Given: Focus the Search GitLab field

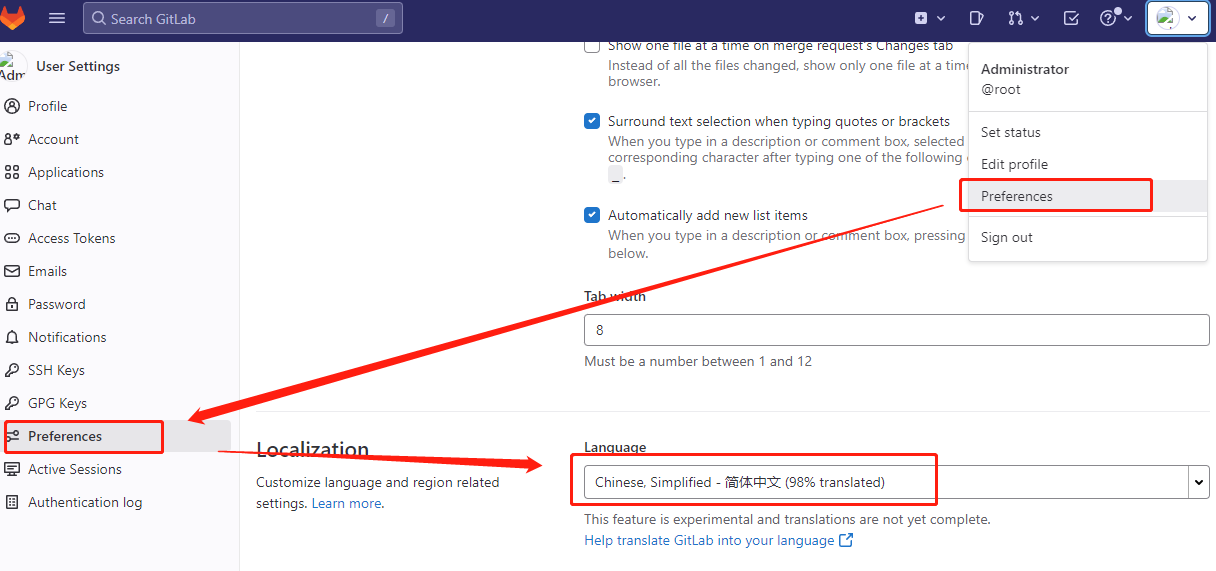Looking at the screenshot, I should (x=243, y=18).
